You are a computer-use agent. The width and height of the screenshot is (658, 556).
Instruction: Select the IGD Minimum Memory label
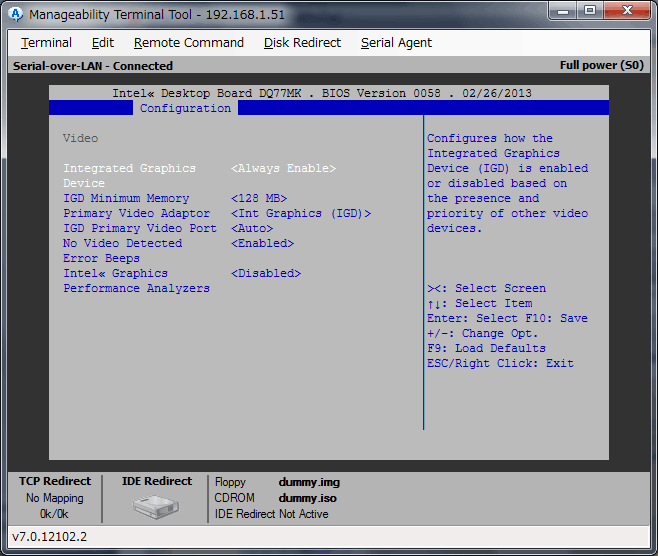(x=126, y=198)
